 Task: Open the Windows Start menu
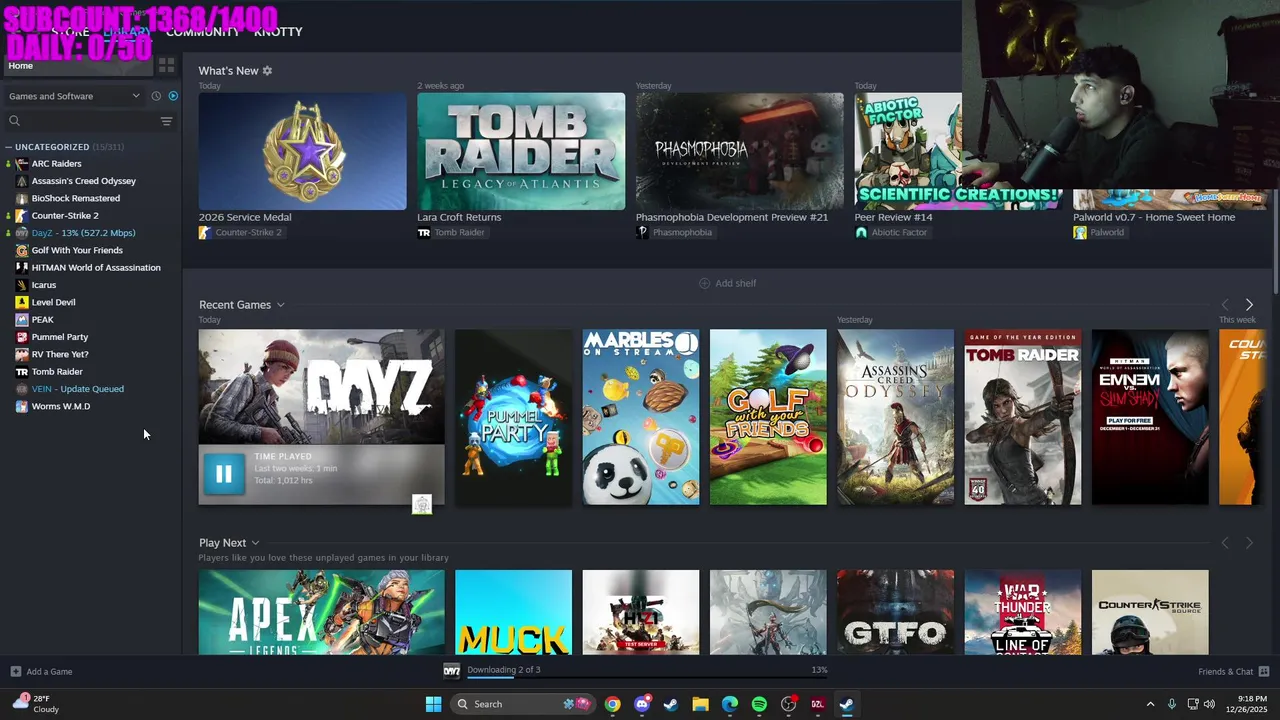click(433, 704)
